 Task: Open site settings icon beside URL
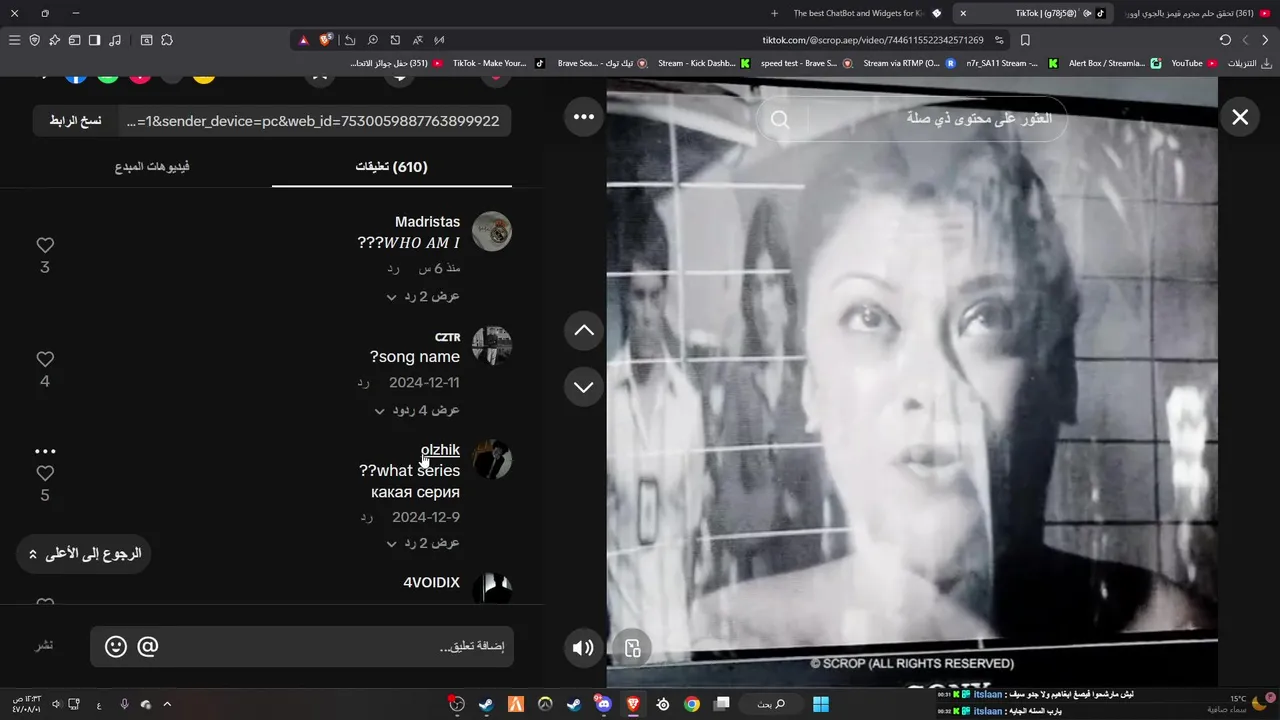click(x=1000, y=40)
